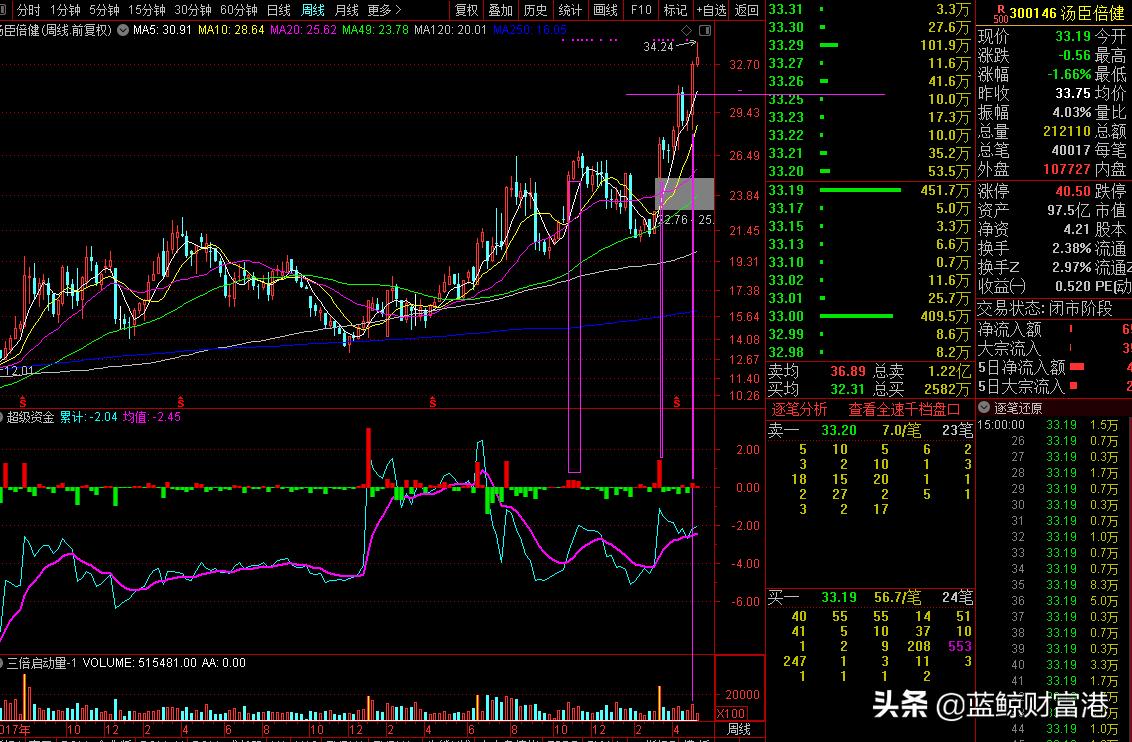Screen dimensions: 1132x742
Task: Open the 画线 drawing tools
Action: point(605,10)
